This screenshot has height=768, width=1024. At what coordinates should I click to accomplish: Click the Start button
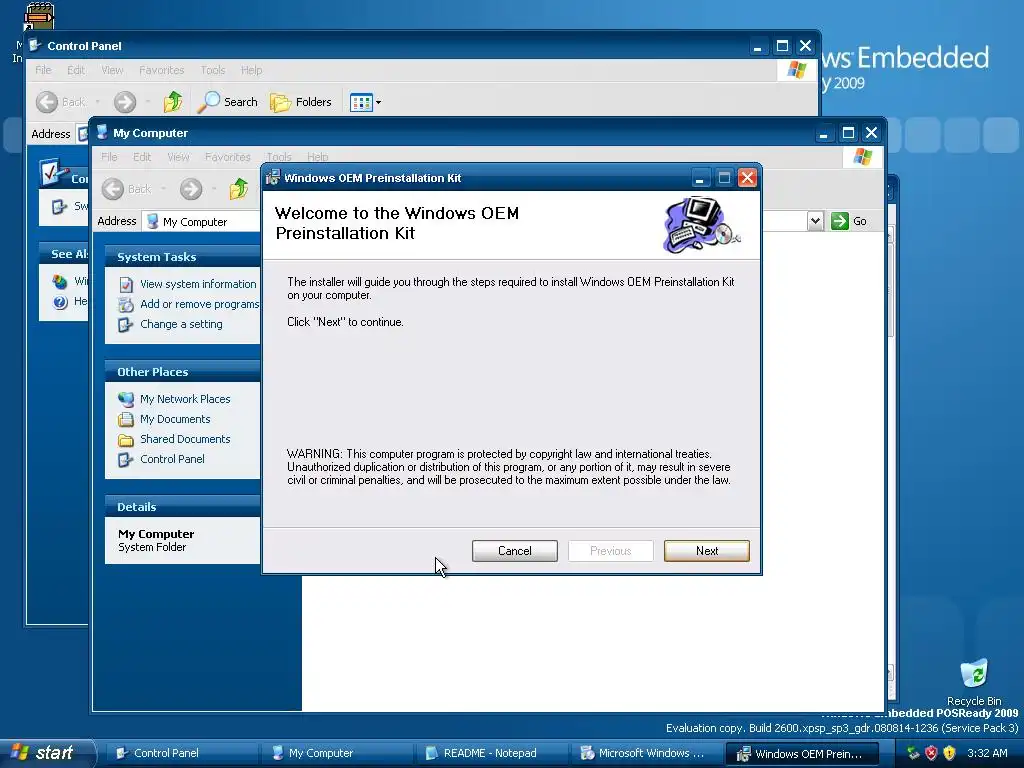(x=47, y=753)
